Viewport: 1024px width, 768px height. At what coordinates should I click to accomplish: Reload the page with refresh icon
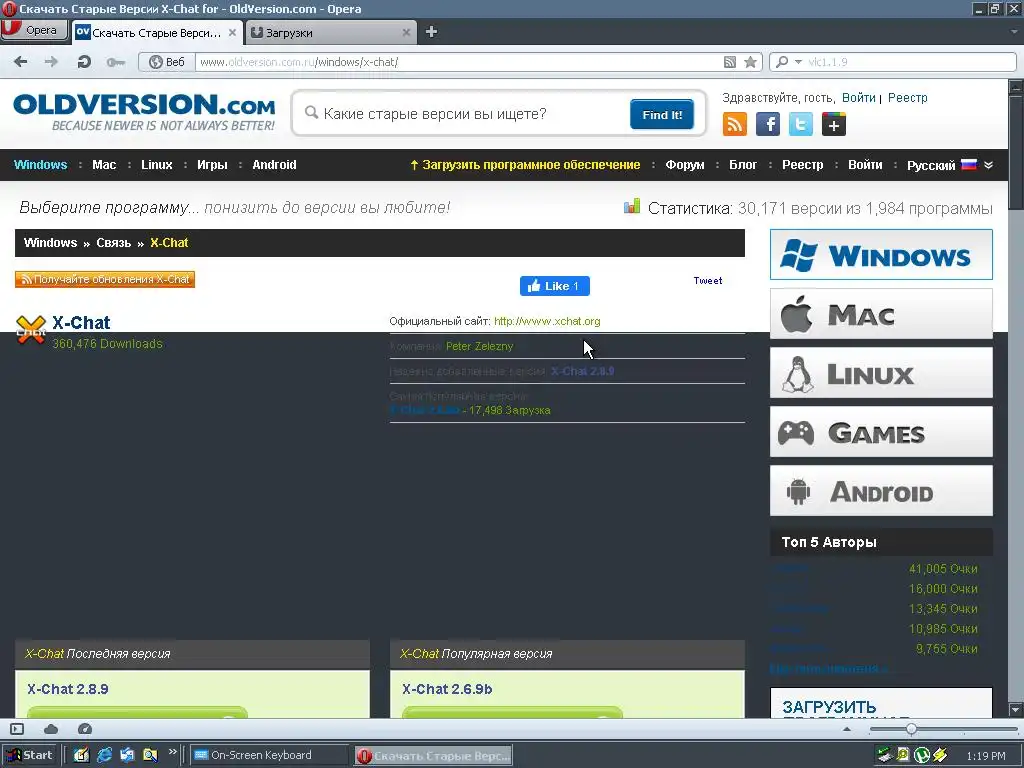(x=84, y=62)
